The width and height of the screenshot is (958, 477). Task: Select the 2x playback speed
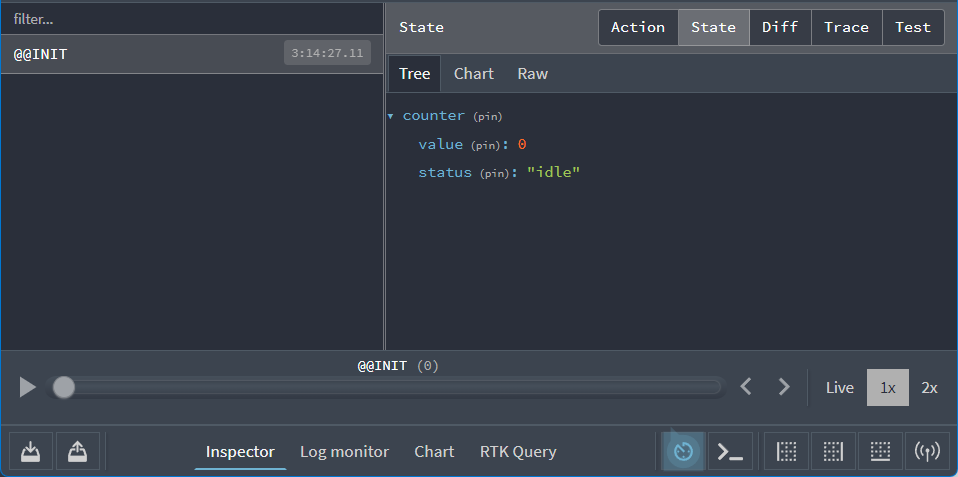click(x=929, y=388)
